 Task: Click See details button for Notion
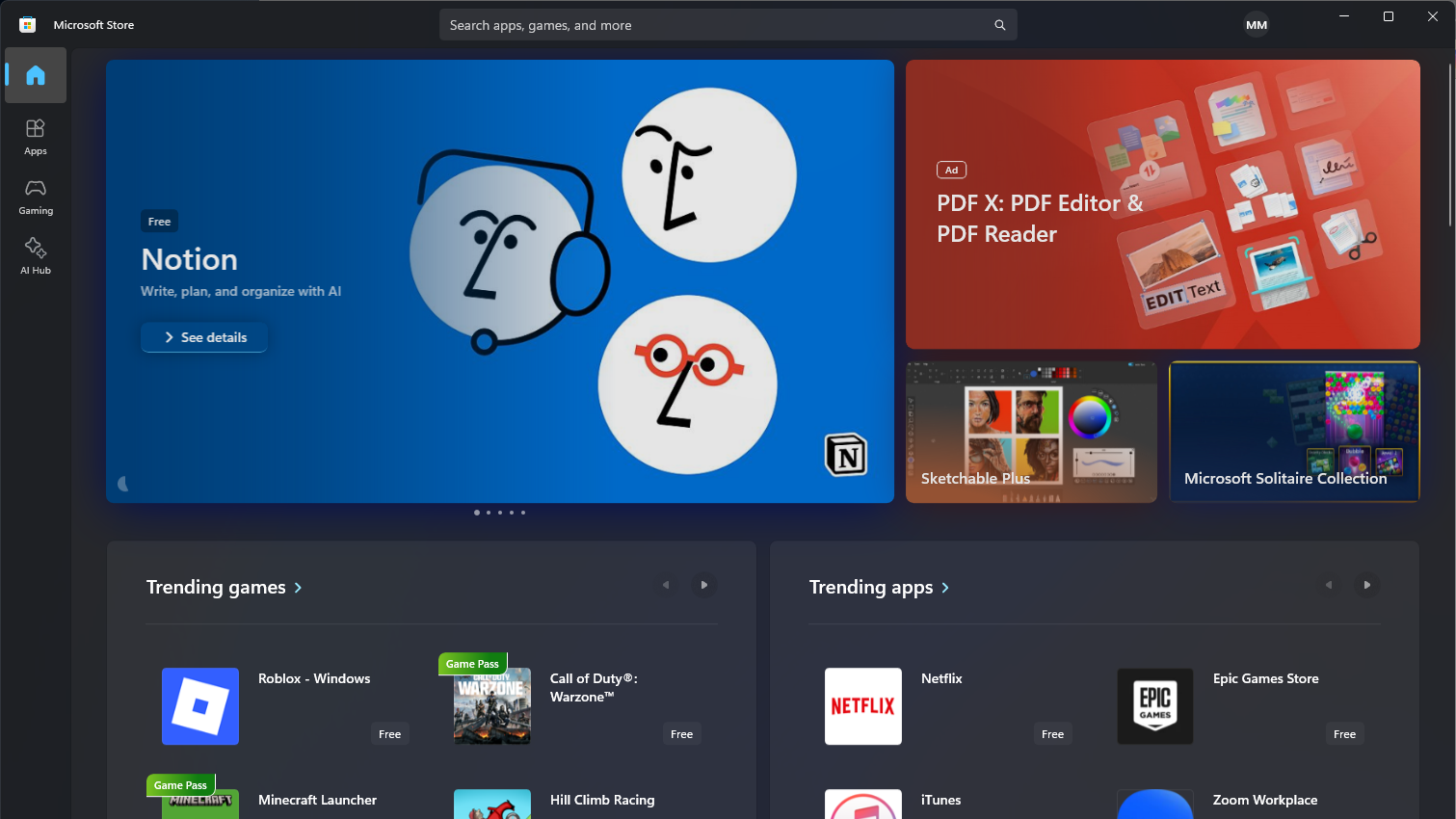(x=204, y=337)
